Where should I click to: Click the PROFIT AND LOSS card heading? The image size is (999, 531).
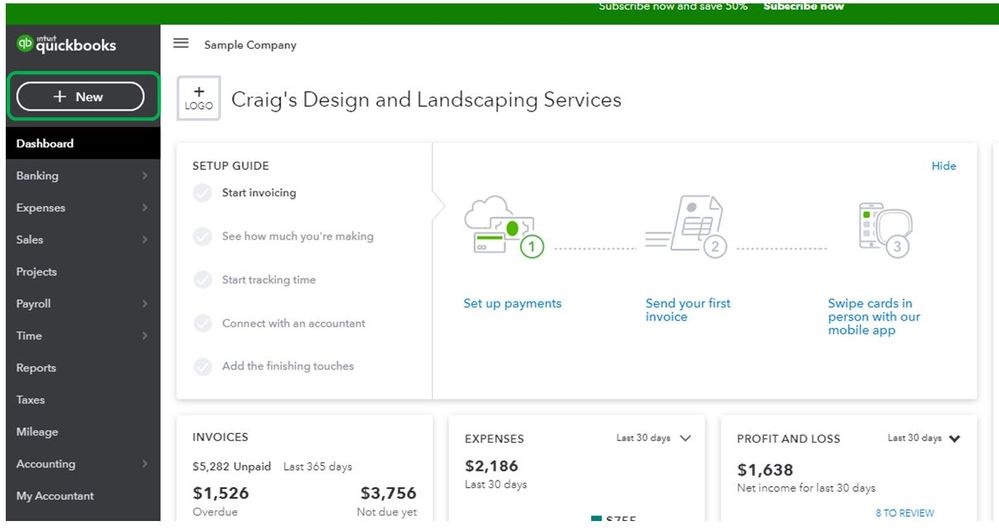(788, 439)
